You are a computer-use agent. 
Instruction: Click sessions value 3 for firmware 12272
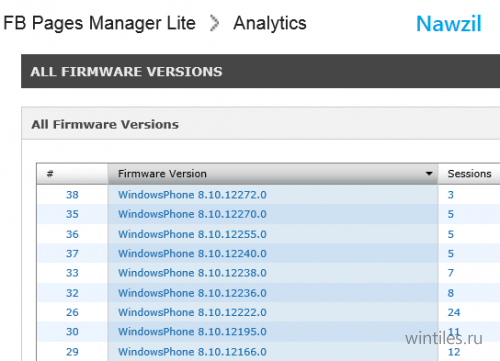[451, 195]
